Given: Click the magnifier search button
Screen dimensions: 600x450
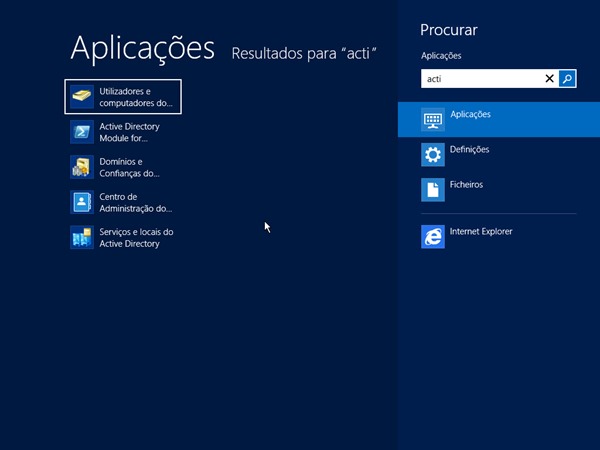Looking at the screenshot, I should [x=567, y=79].
